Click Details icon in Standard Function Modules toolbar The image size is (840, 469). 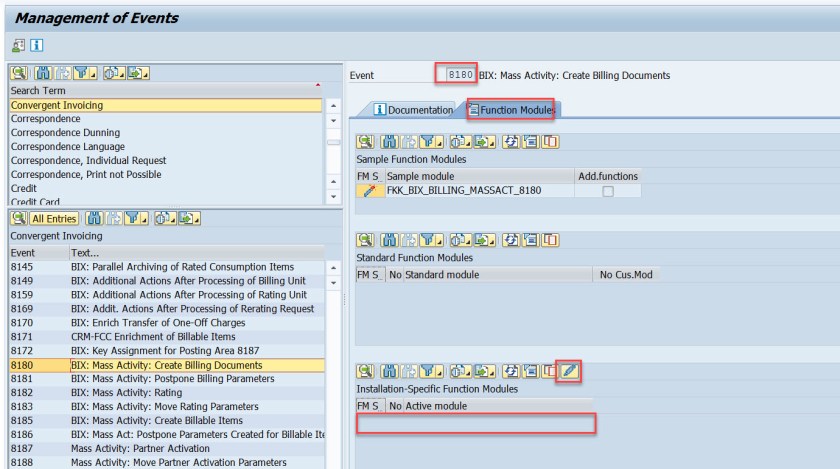tap(365, 240)
